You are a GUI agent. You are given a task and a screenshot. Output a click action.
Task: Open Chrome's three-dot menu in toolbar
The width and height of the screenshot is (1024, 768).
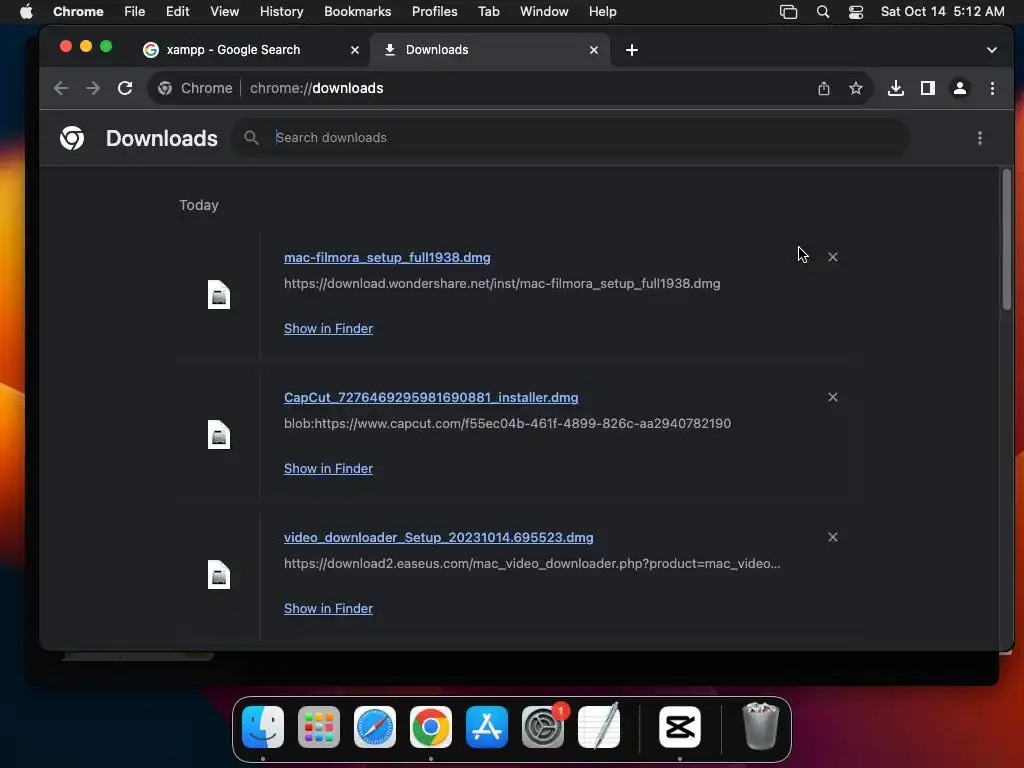[992, 88]
